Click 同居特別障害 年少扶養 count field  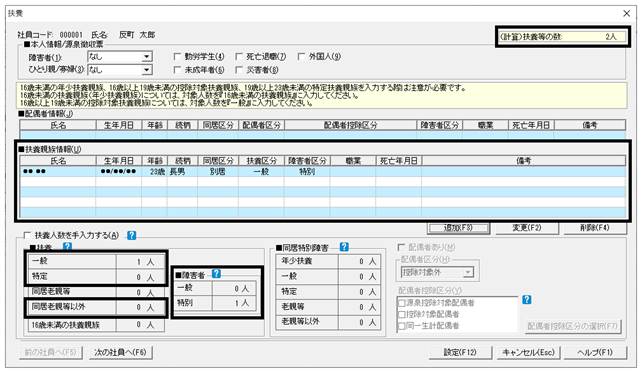(359, 261)
